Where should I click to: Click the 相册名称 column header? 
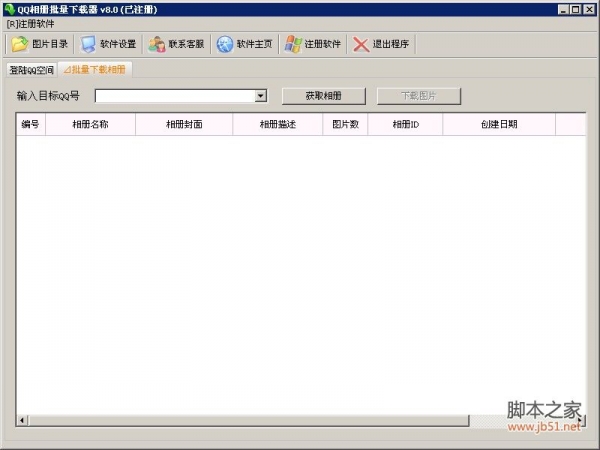(90, 124)
